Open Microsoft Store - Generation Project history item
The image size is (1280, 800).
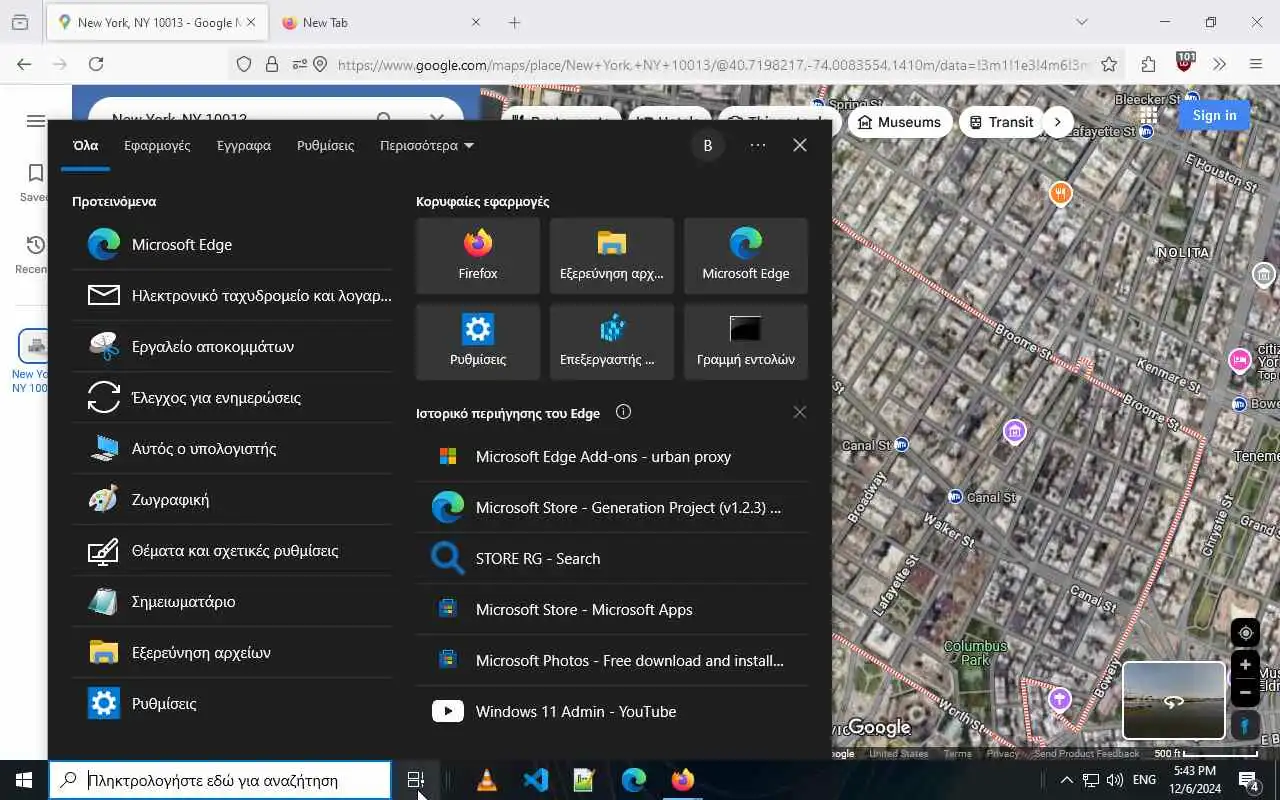coord(612,507)
